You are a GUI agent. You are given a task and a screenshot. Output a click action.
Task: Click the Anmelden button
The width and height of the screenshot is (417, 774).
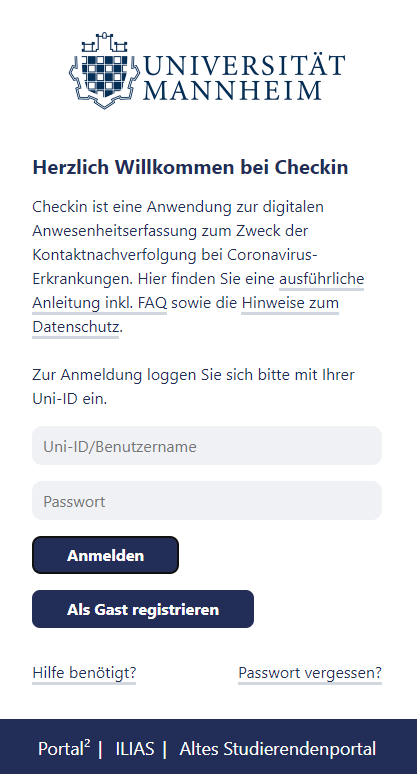tap(105, 555)
